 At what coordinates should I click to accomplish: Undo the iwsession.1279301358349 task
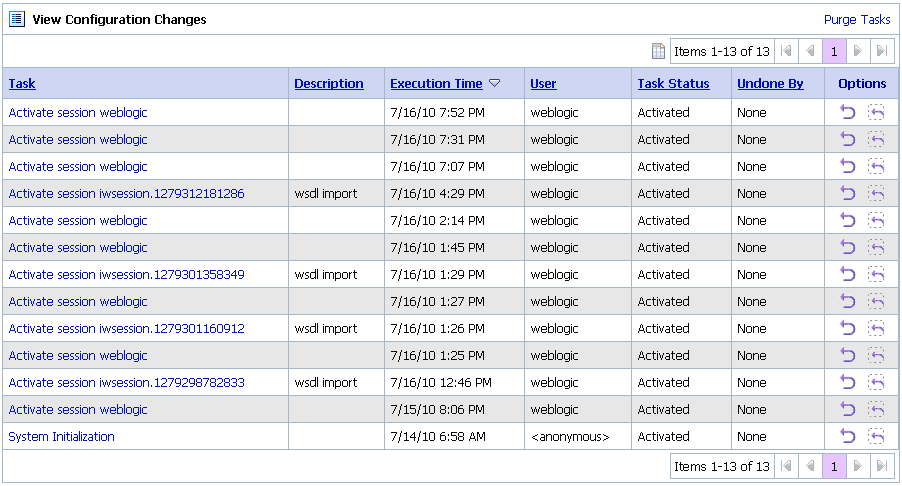click(x=848, y=274)
